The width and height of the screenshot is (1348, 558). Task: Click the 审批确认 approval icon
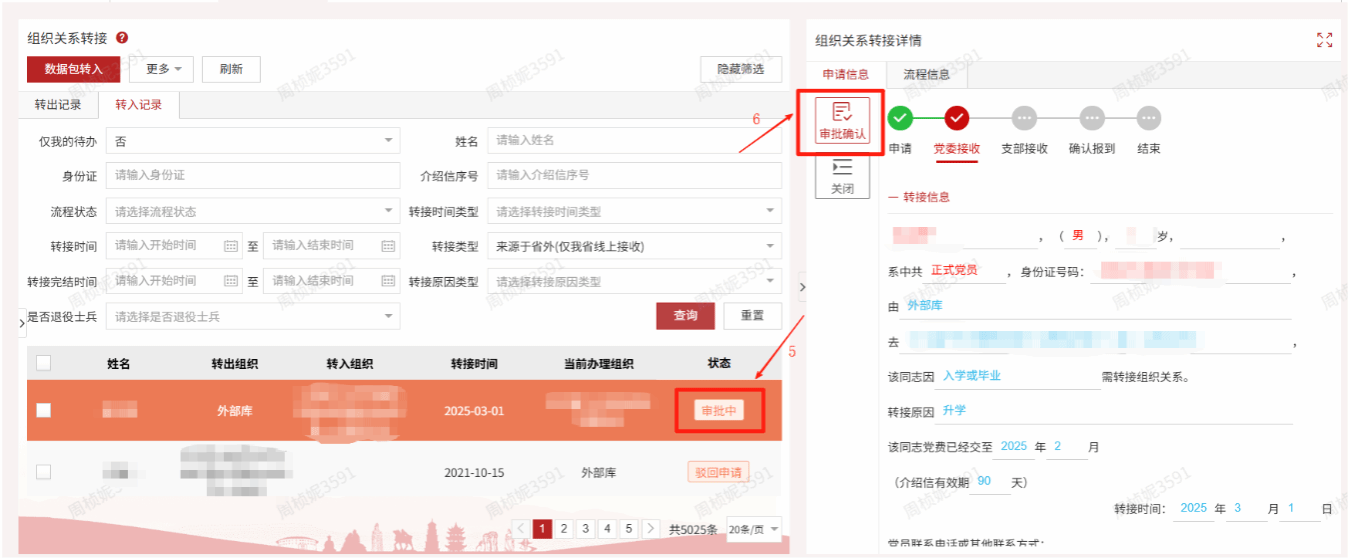point(842,121)
